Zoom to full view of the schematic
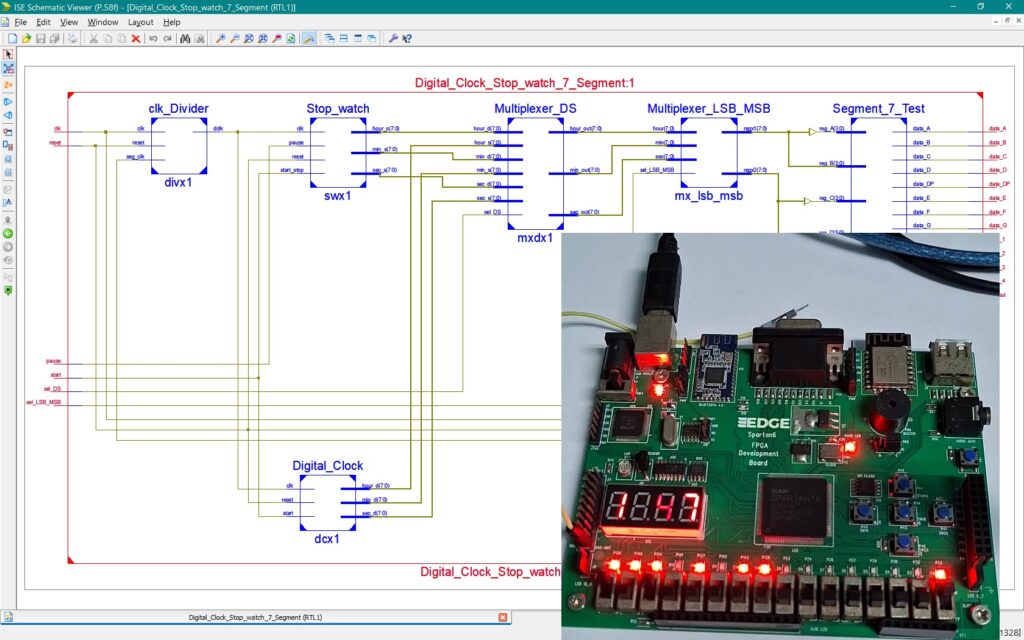The height and width of the screenshot is (640, 1024). (249, 38)
